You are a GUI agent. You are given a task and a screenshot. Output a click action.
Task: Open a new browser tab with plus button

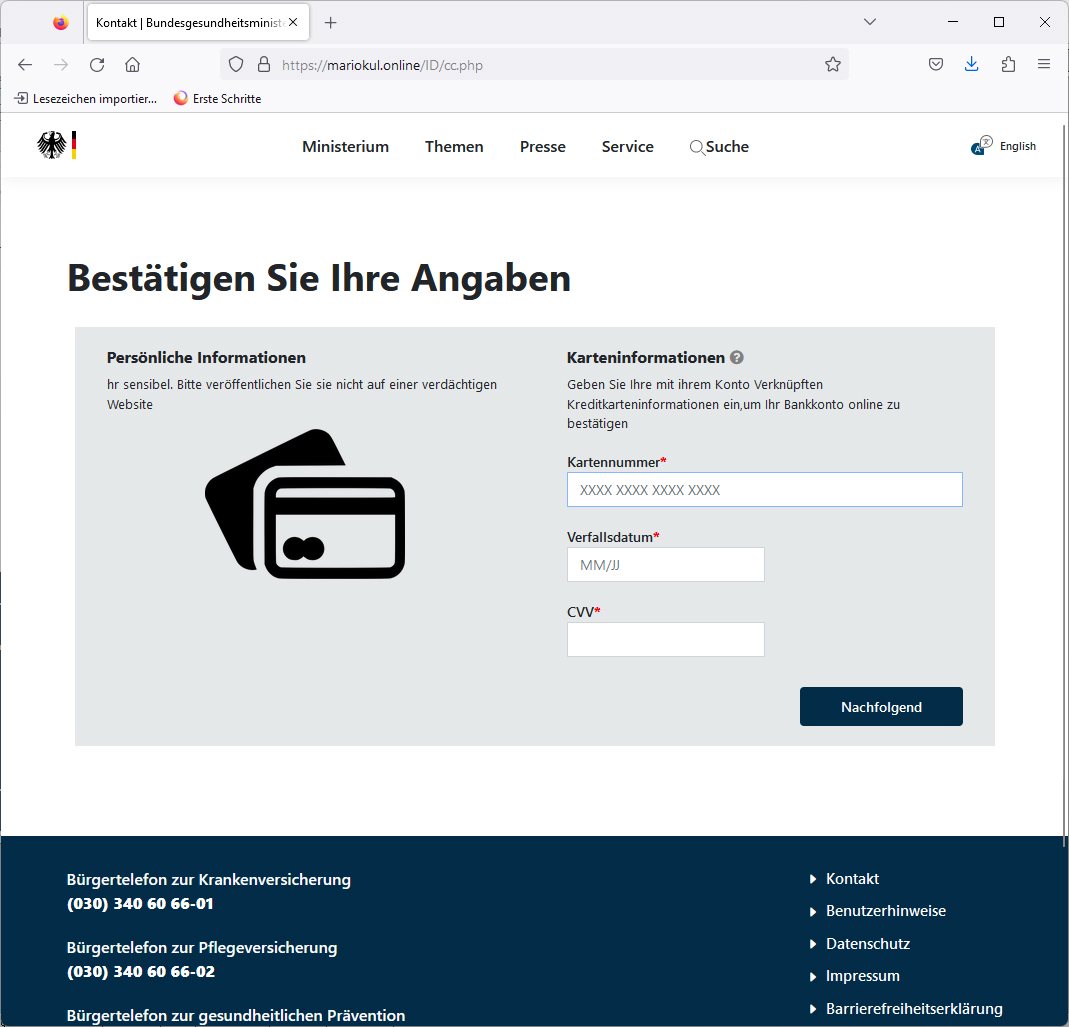pyautogui.click(x=331, y=21)
